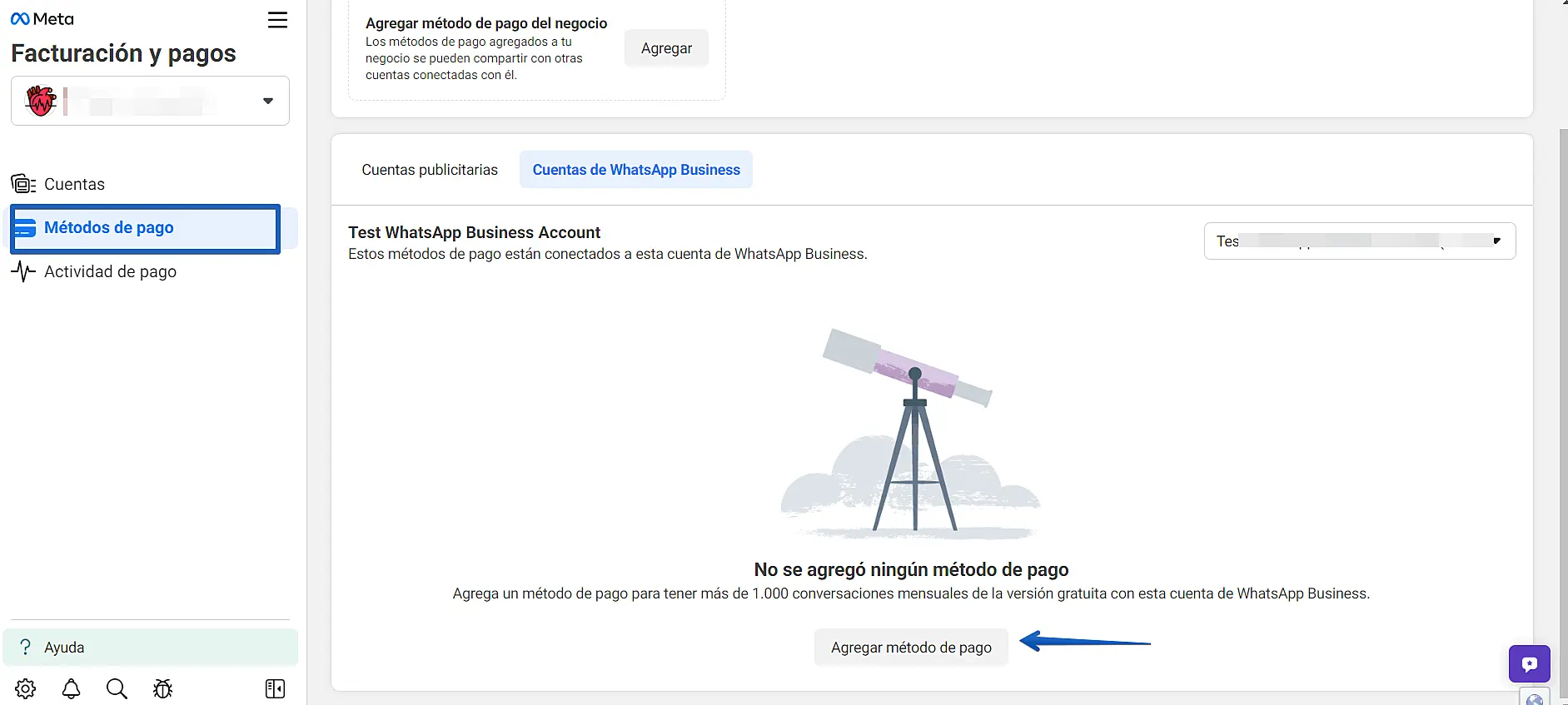
Task: Open the hamburger menu icon
Action: 277,20
